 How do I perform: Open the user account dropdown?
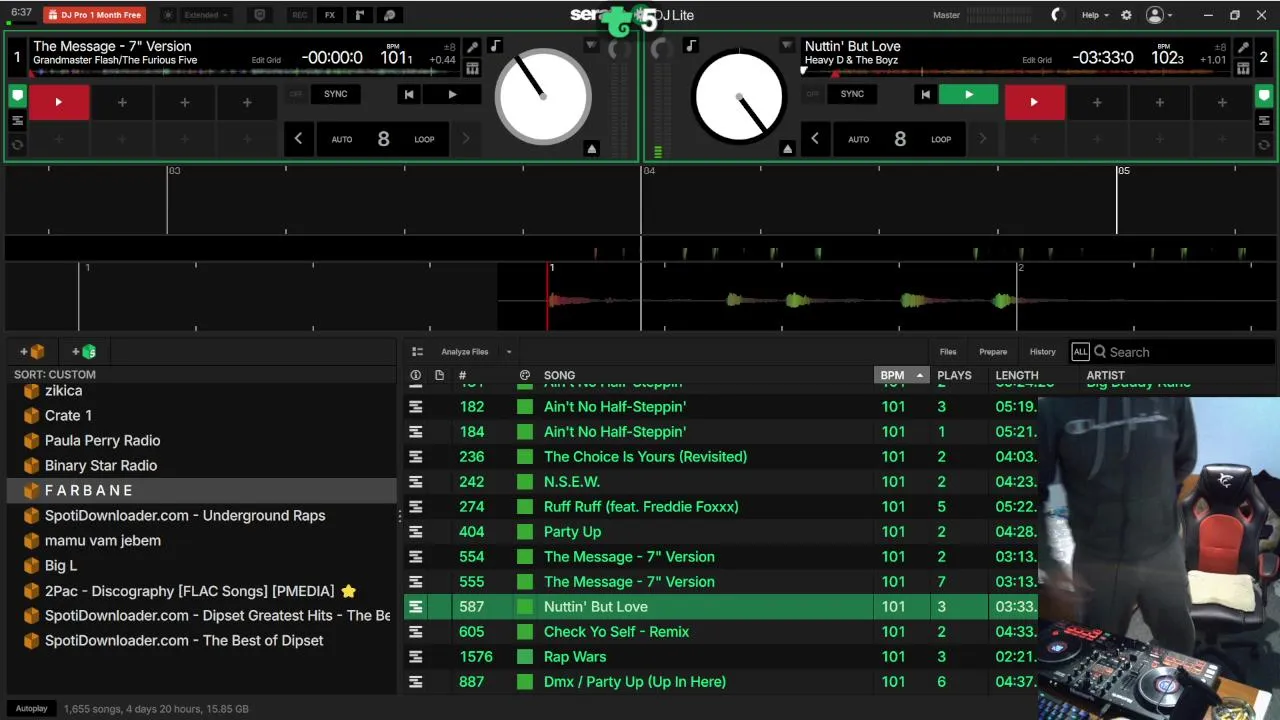pos(1159,15)
